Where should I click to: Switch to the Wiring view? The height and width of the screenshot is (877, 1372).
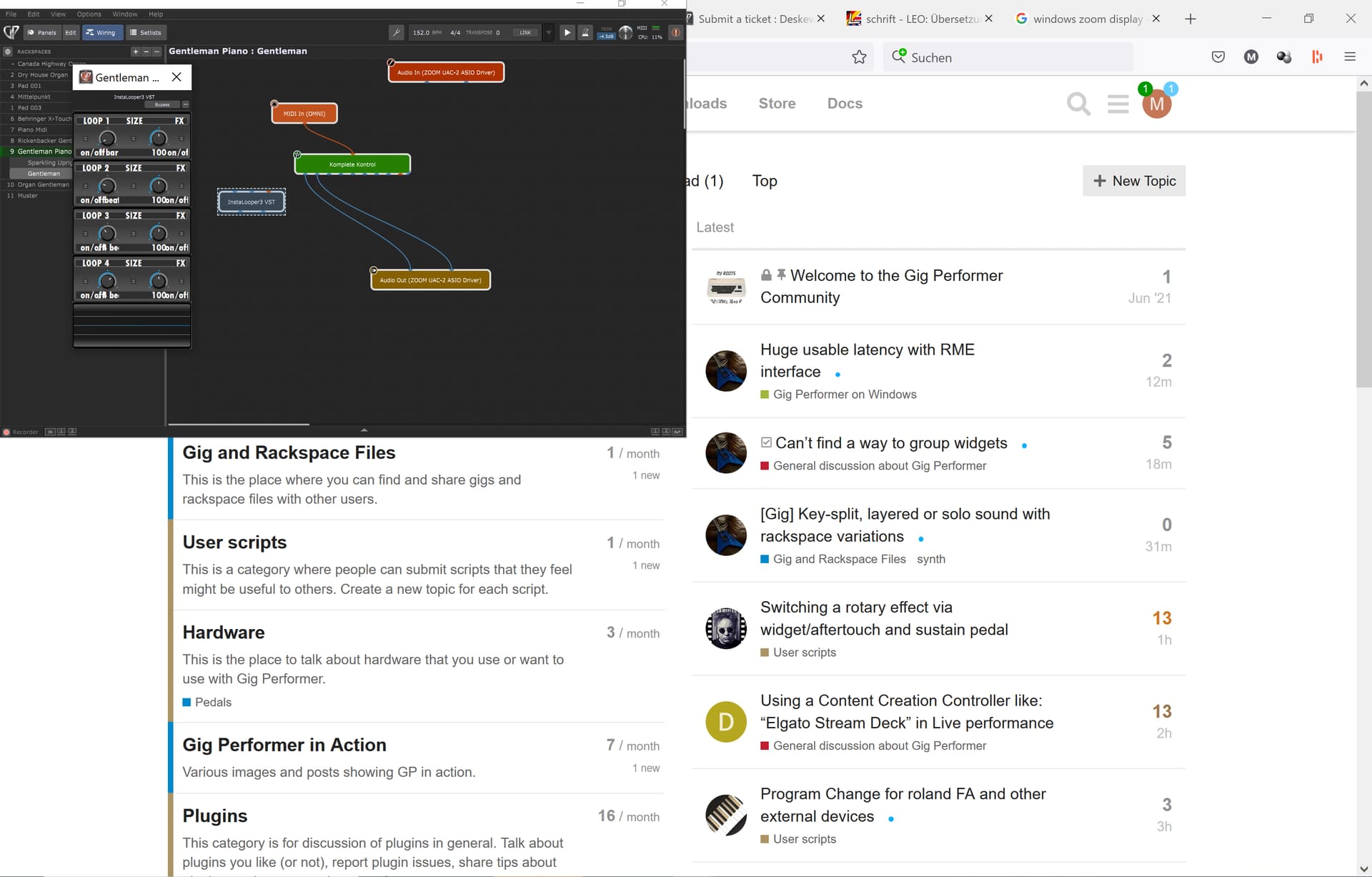click(101, 32)
